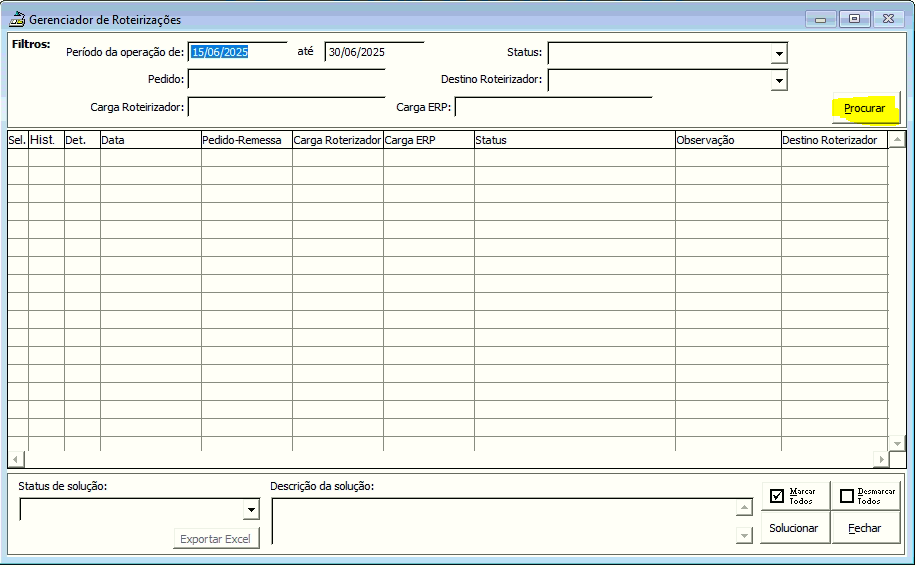This screenshot has width=916, height=567.
Task: Click Descrição da solução scroll up arrow
Action: pyautogui.click(x=744, y=507)
